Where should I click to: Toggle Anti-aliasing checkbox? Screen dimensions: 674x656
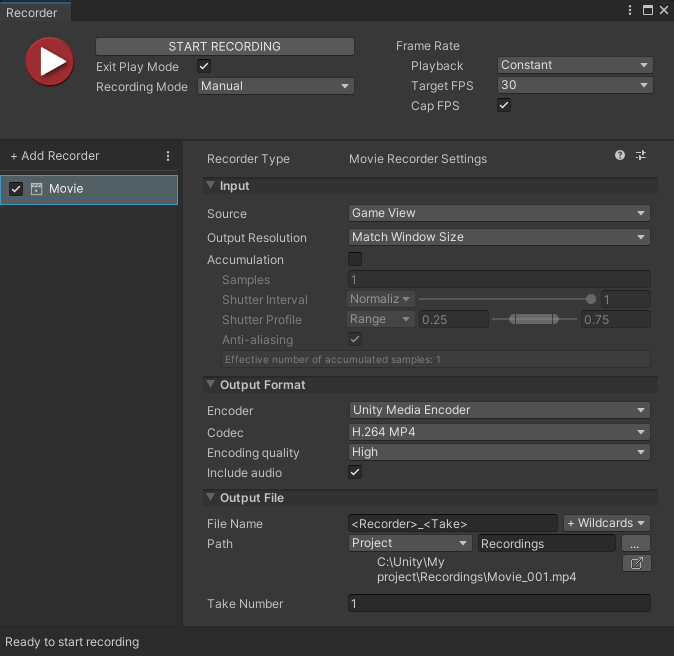tap(355, 339)
